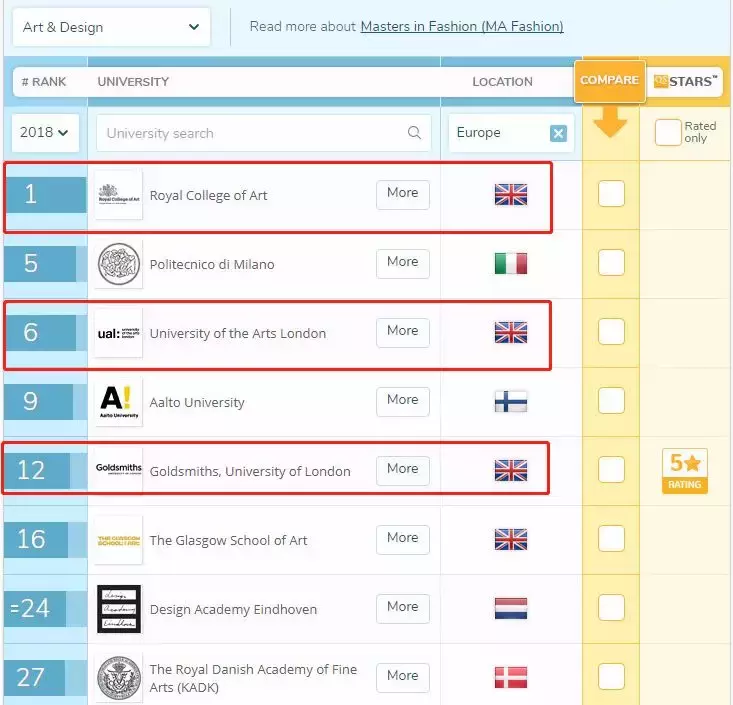
Task: Open Masters in Fashion (MA Fashion) link
Action: click(x=462, y=27)
